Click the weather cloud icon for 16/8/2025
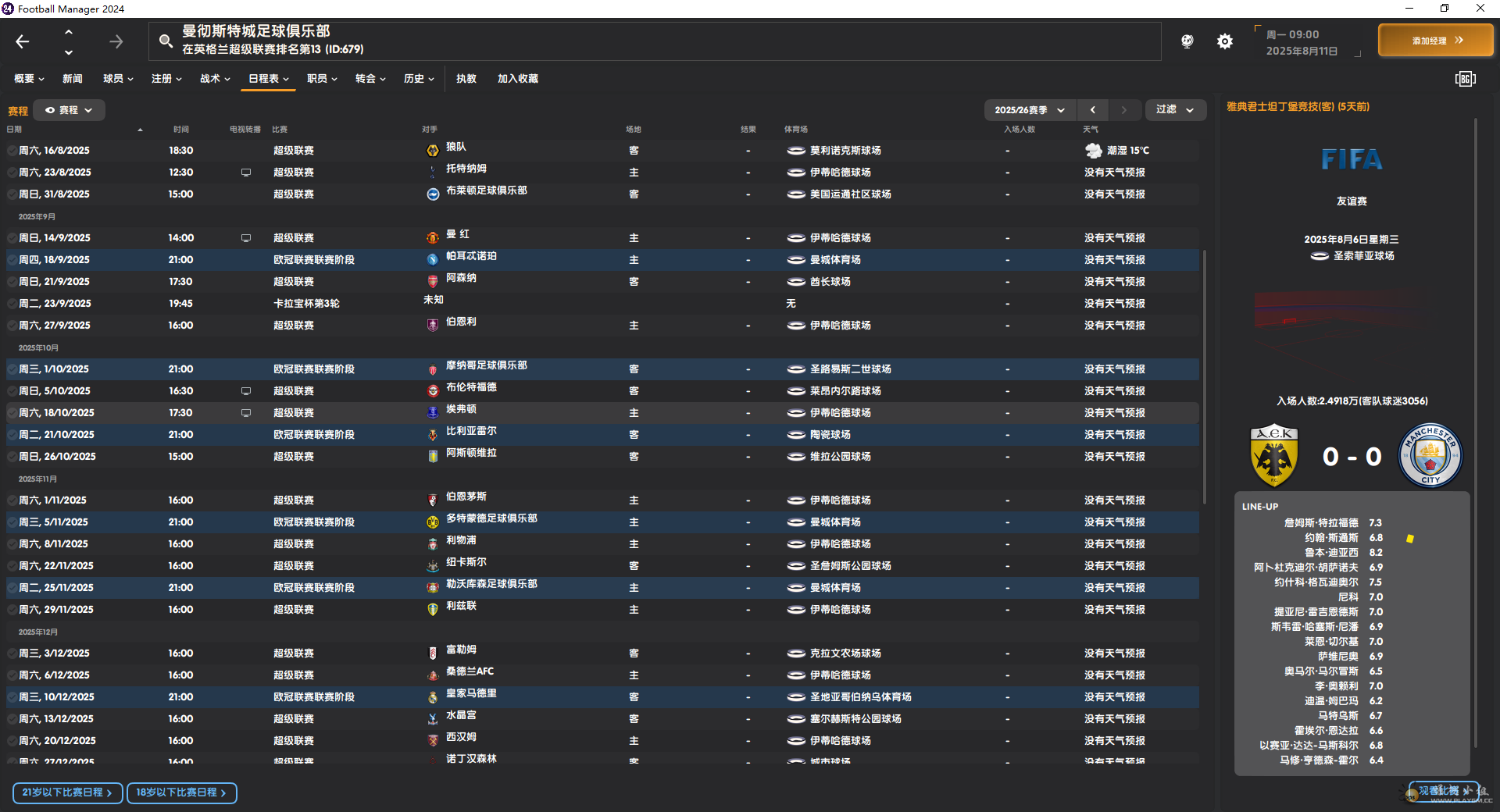Screen dimensions: 1500x812 click(x=1093, y=151)
